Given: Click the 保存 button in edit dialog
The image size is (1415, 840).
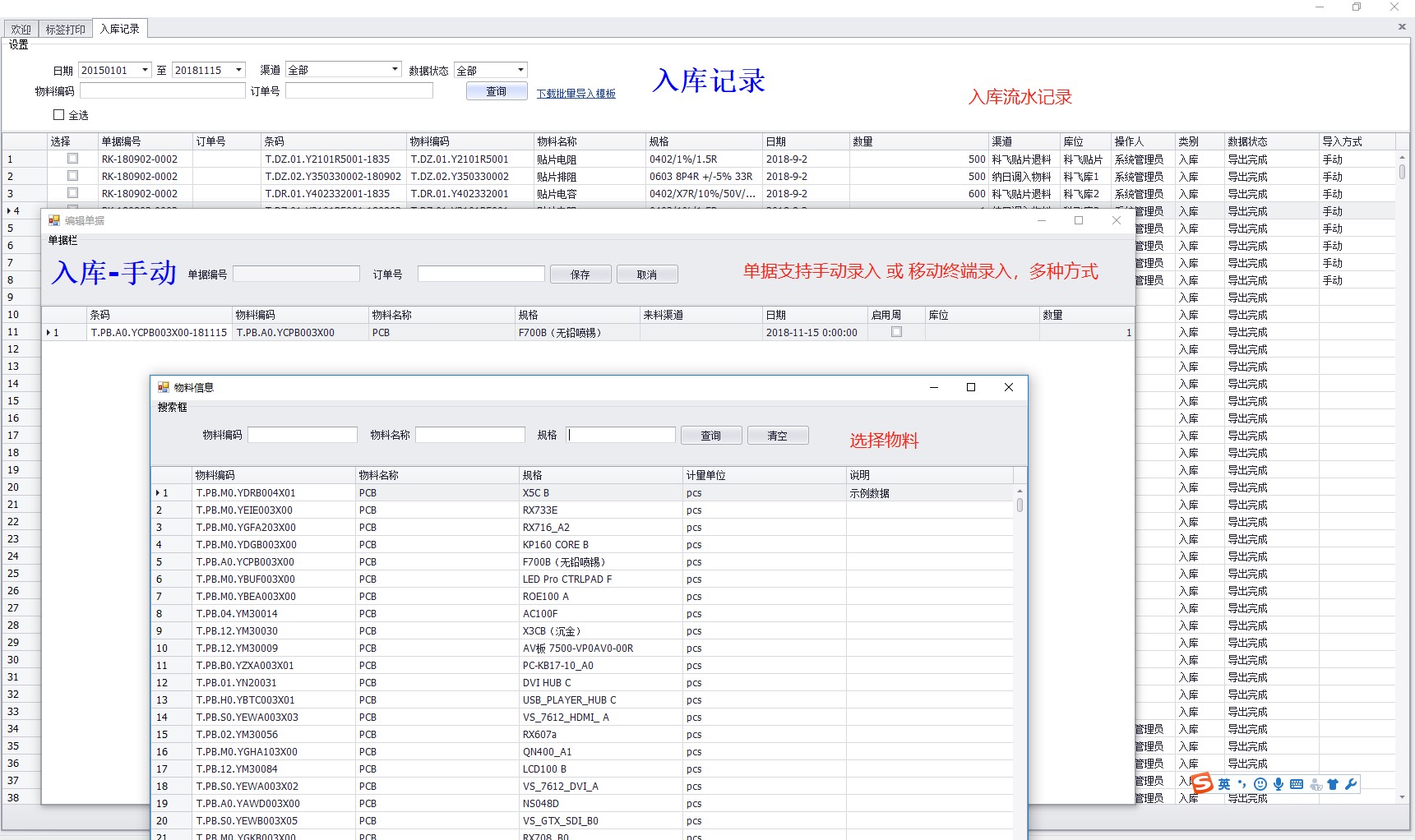Looking at the screenshot, I should (x=580, y=275).
